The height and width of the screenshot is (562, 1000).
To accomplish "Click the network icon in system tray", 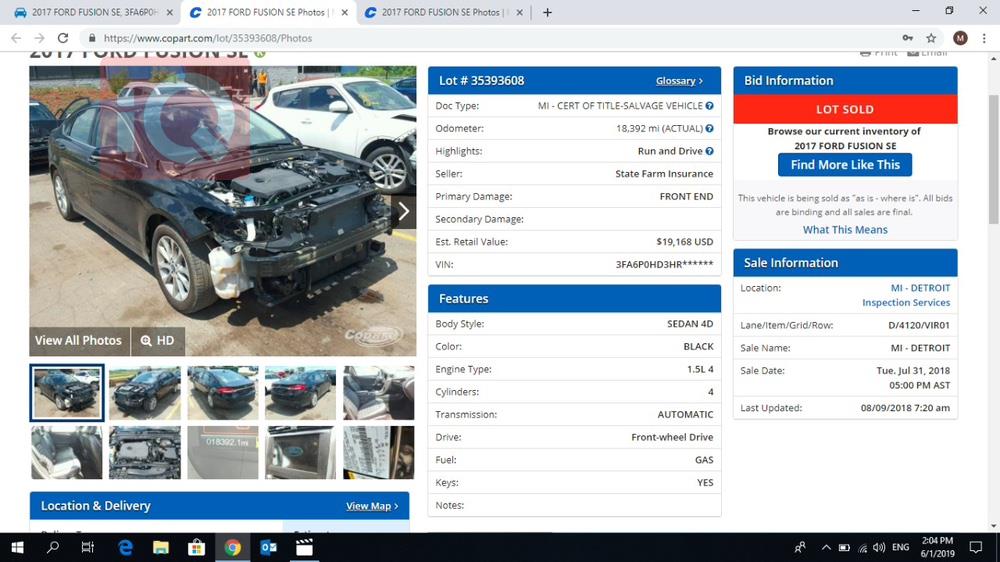I will click(x=862, y=547).
